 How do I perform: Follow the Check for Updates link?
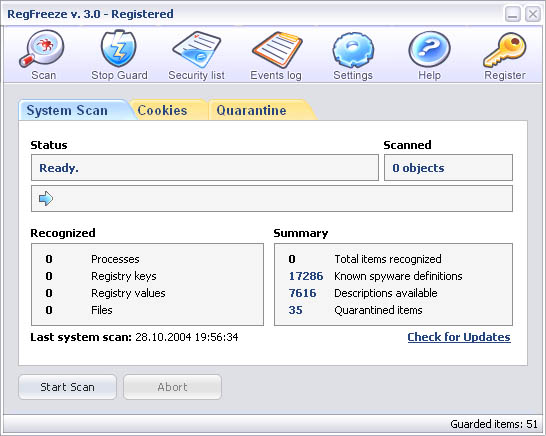click(459, 337)
